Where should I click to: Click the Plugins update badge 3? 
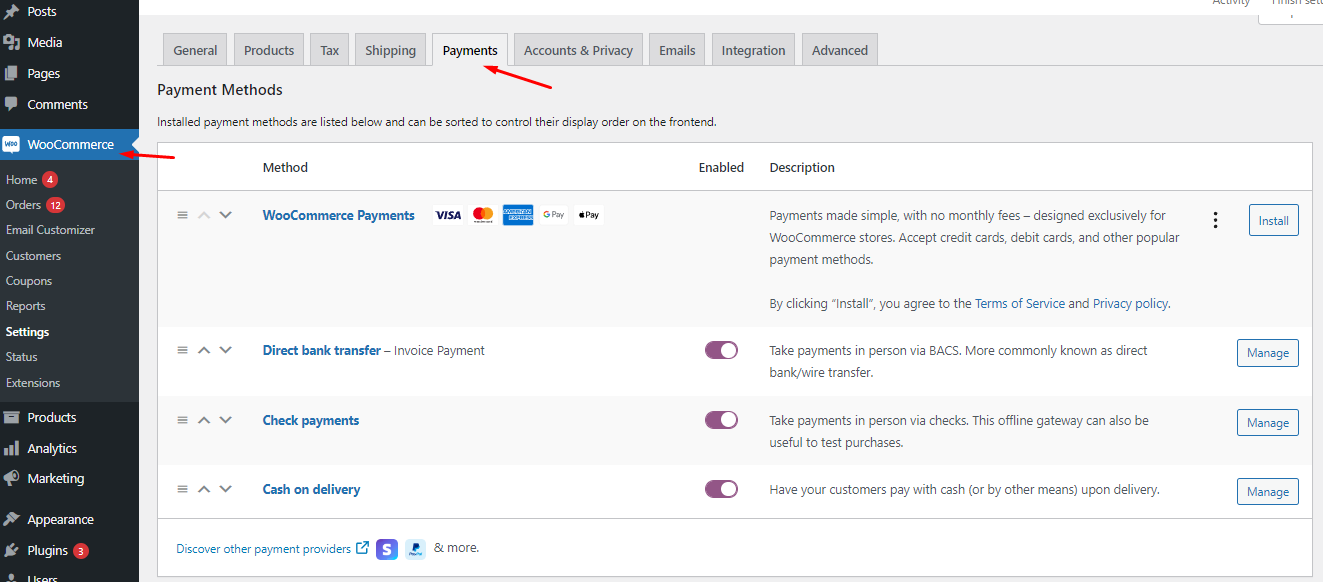point(81,551)
